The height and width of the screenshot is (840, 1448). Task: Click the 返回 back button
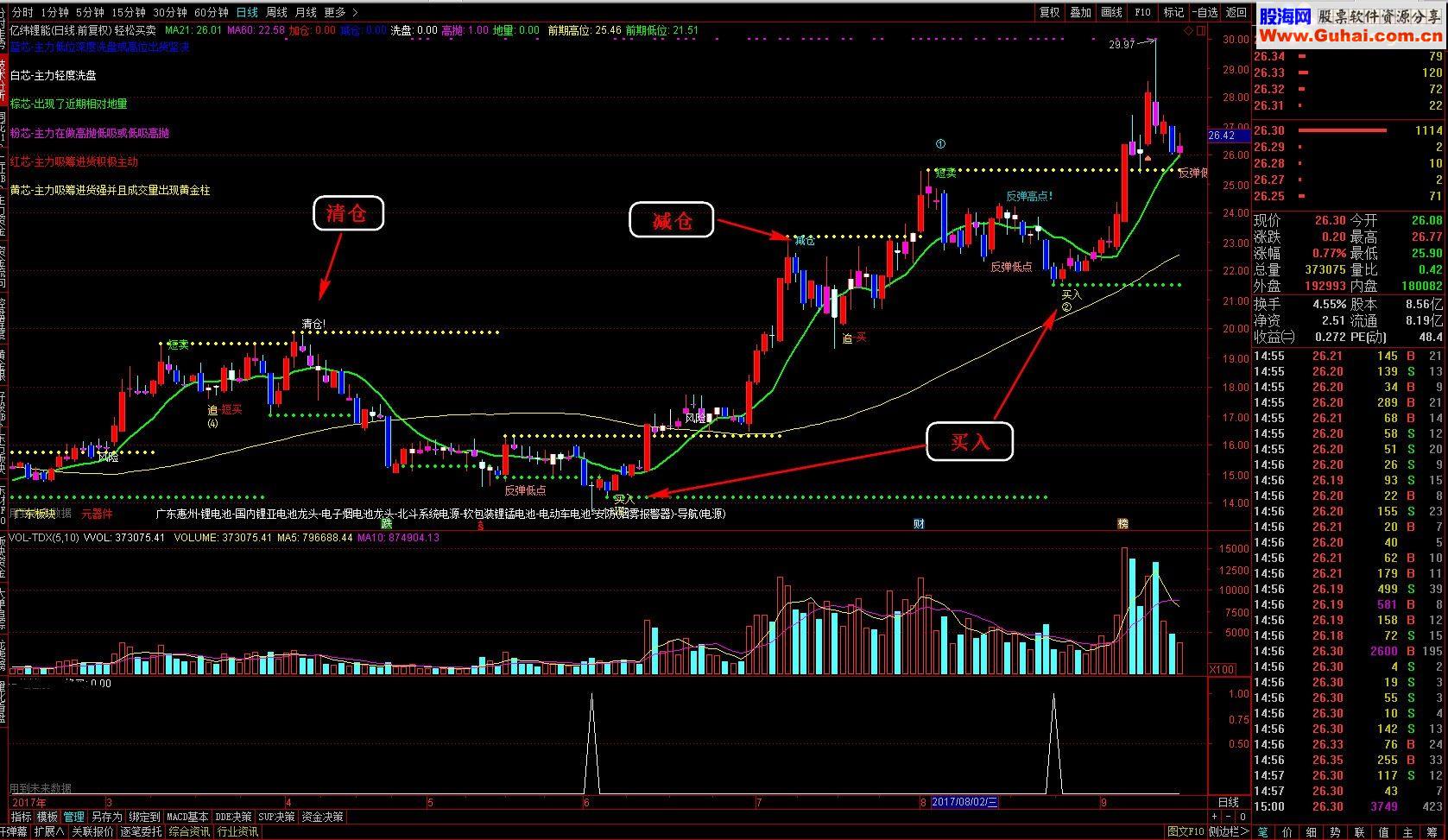1236,12
